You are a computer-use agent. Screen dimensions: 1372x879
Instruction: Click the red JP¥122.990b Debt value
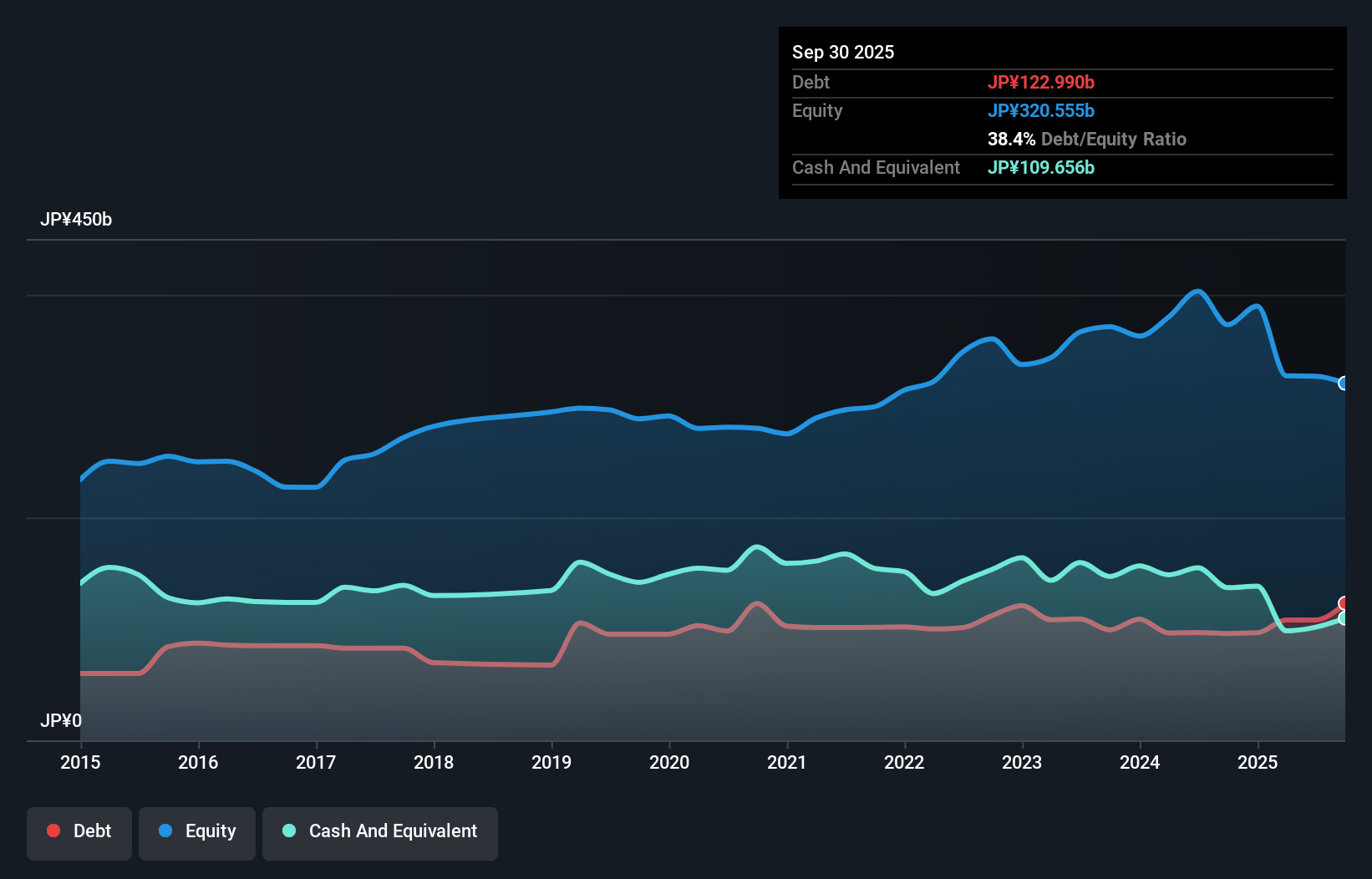pos(1042,82)
